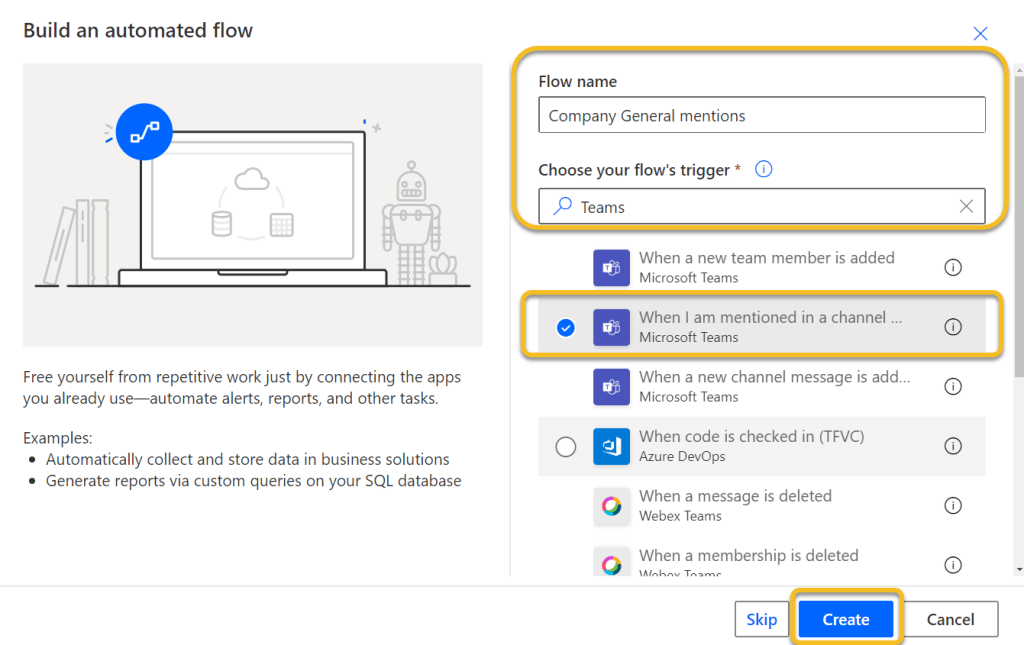This screenshot has height=645, width=1024.
Task: Deselect the checked 'When I am mentioned' radio
Action: pyautogui.click(x=566, y=327)
